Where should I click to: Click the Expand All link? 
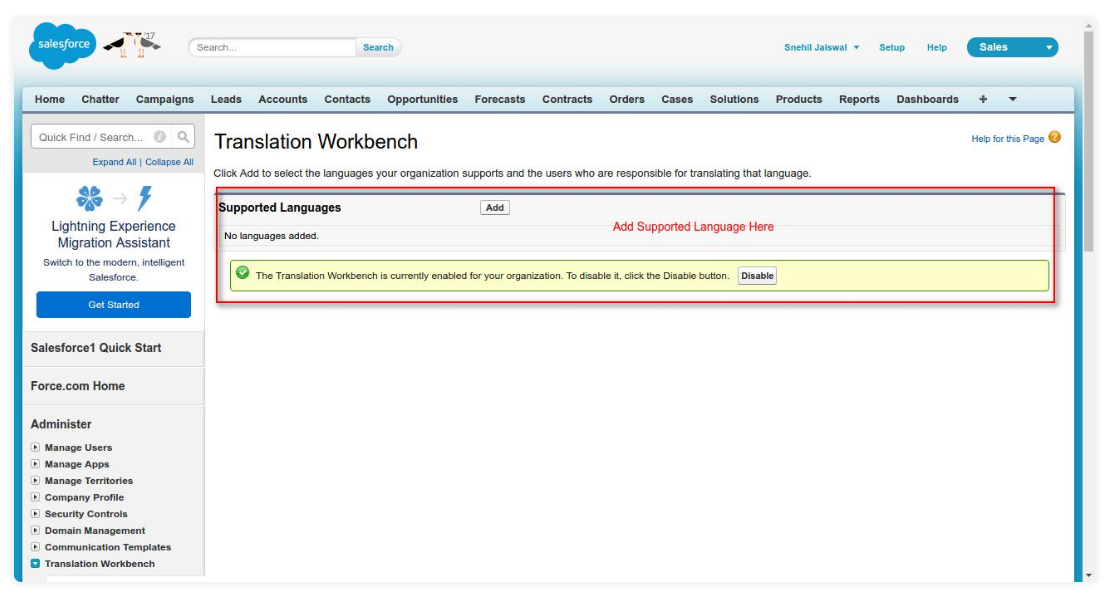click(x=114, y=162)
